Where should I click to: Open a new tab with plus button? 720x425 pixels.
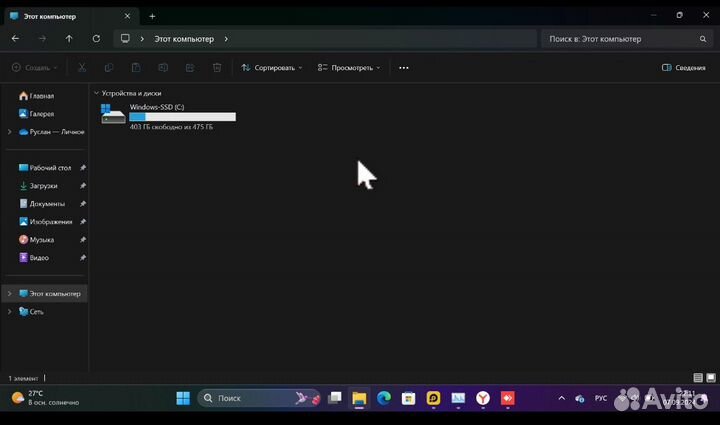pyautogui.click(x=152, y=16)
